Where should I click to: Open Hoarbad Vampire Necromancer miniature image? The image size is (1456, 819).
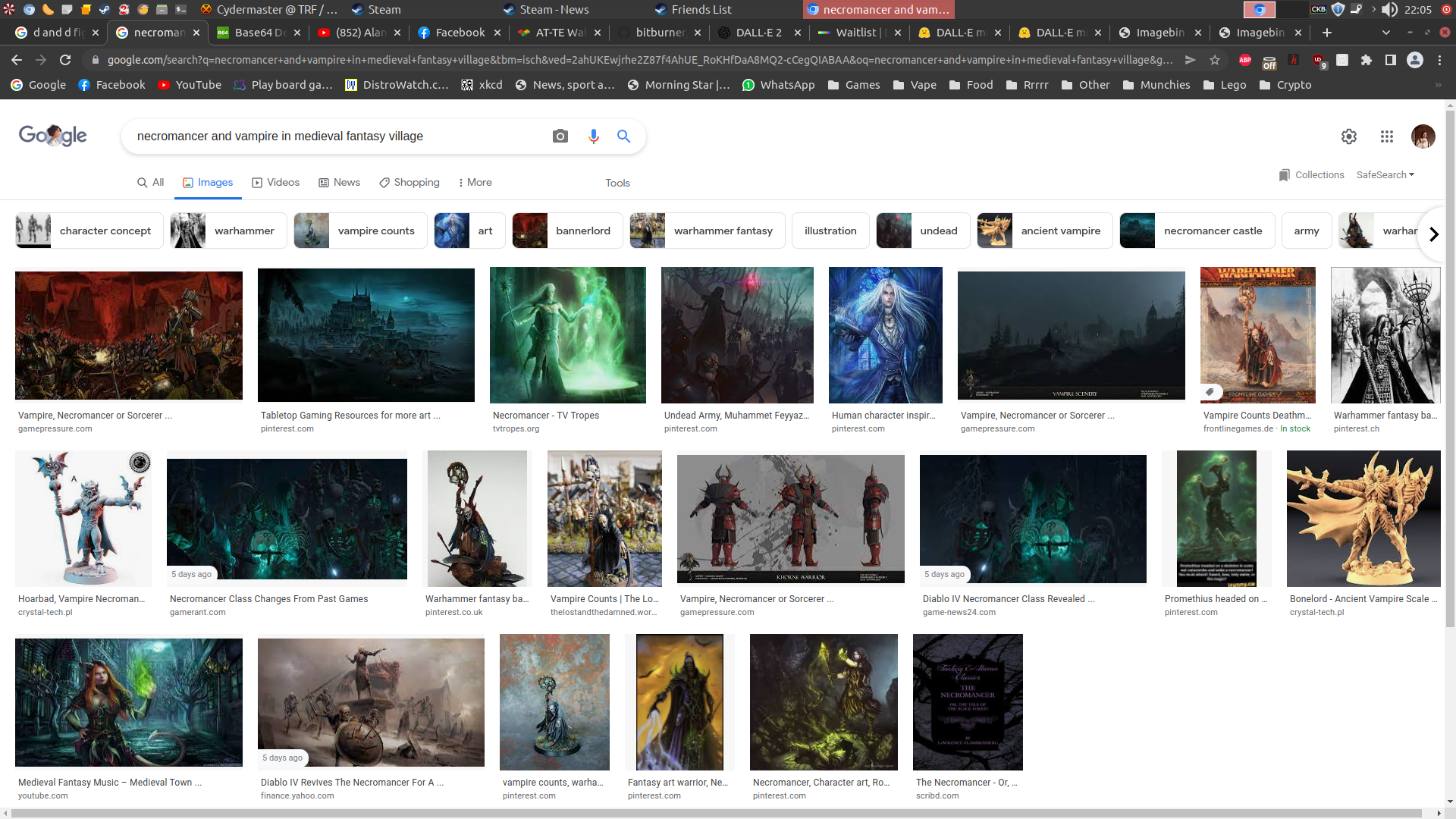click(83, 519)
